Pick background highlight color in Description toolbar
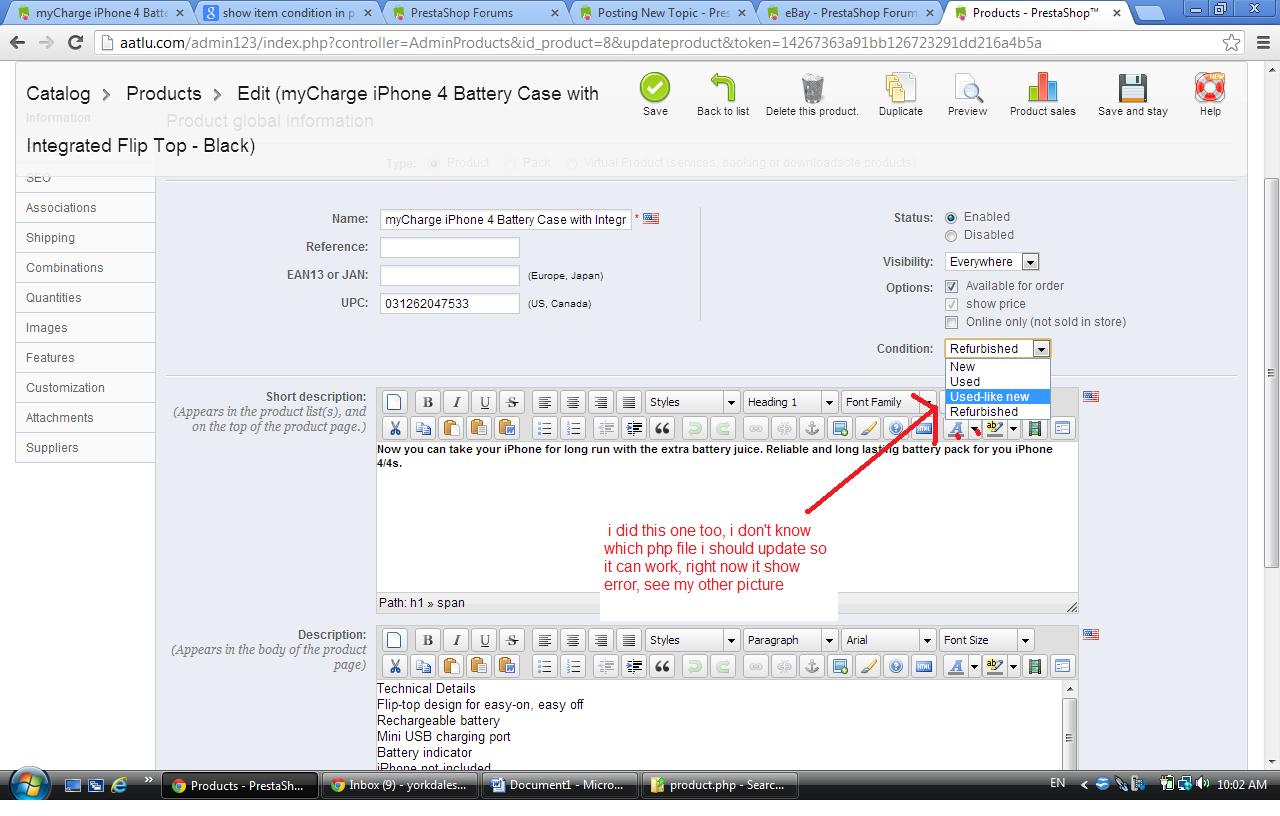Image resolution: width=1280 pixels, height=816 pixels. tap(994, 666)
